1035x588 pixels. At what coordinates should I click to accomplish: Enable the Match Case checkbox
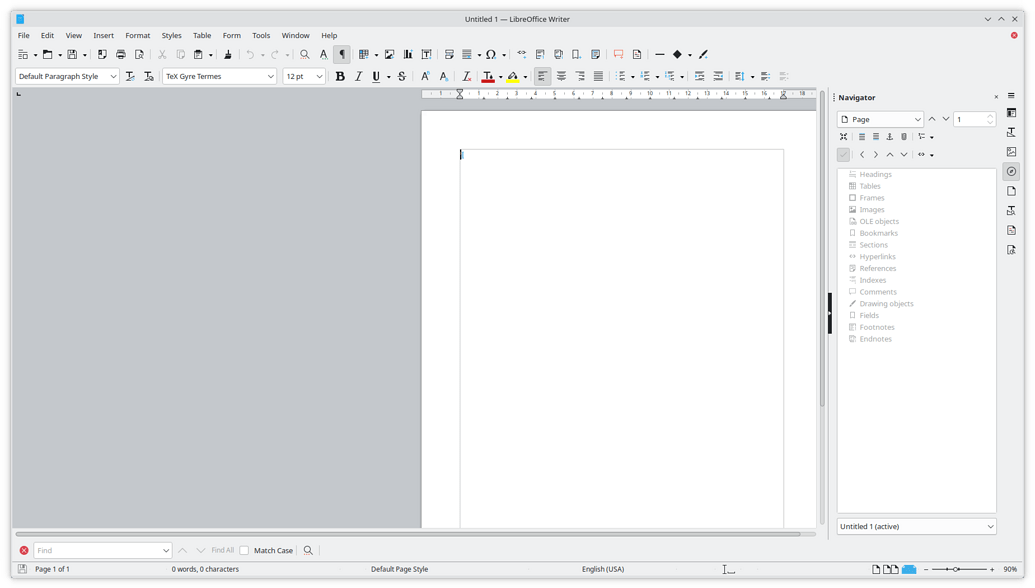(244, 550)
